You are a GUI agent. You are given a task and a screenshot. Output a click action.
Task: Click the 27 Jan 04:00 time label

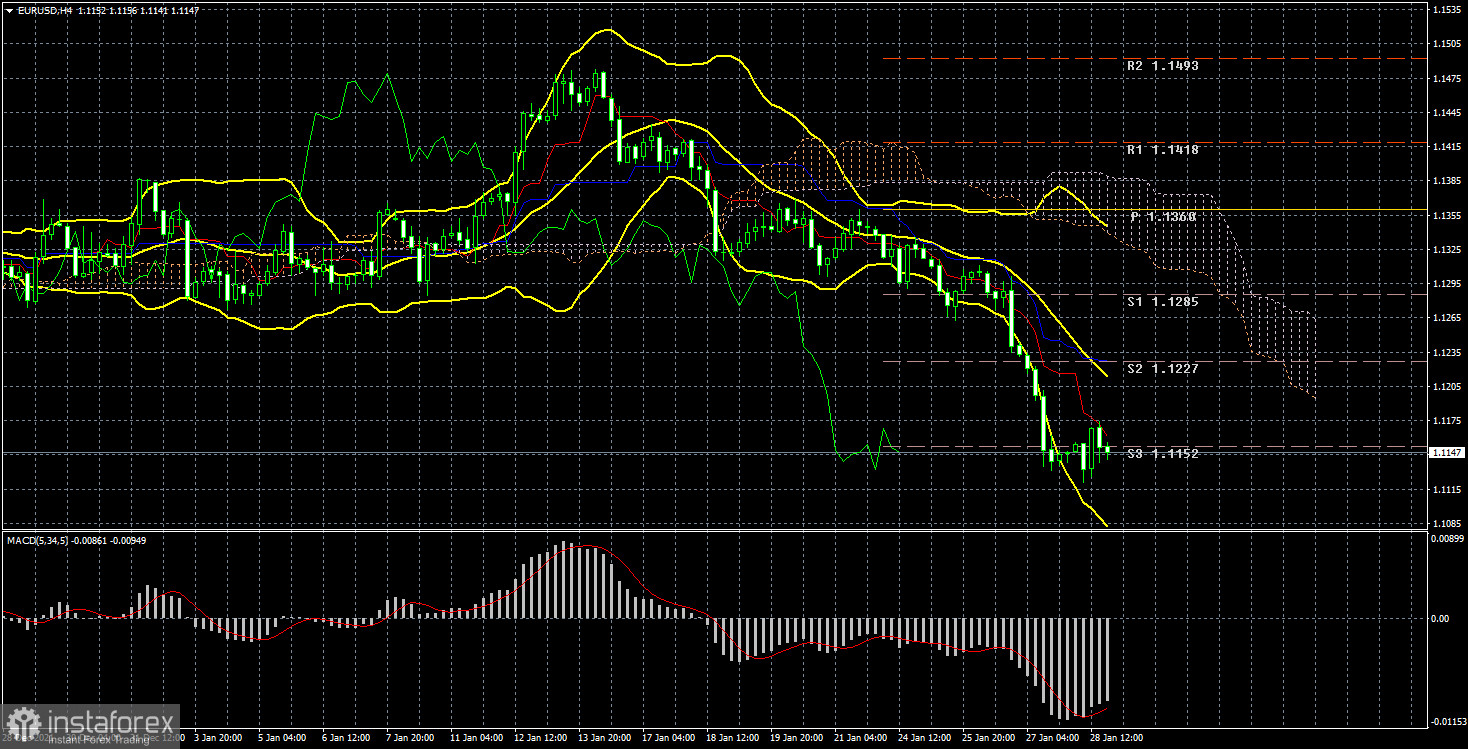[x=1054, y=738]
